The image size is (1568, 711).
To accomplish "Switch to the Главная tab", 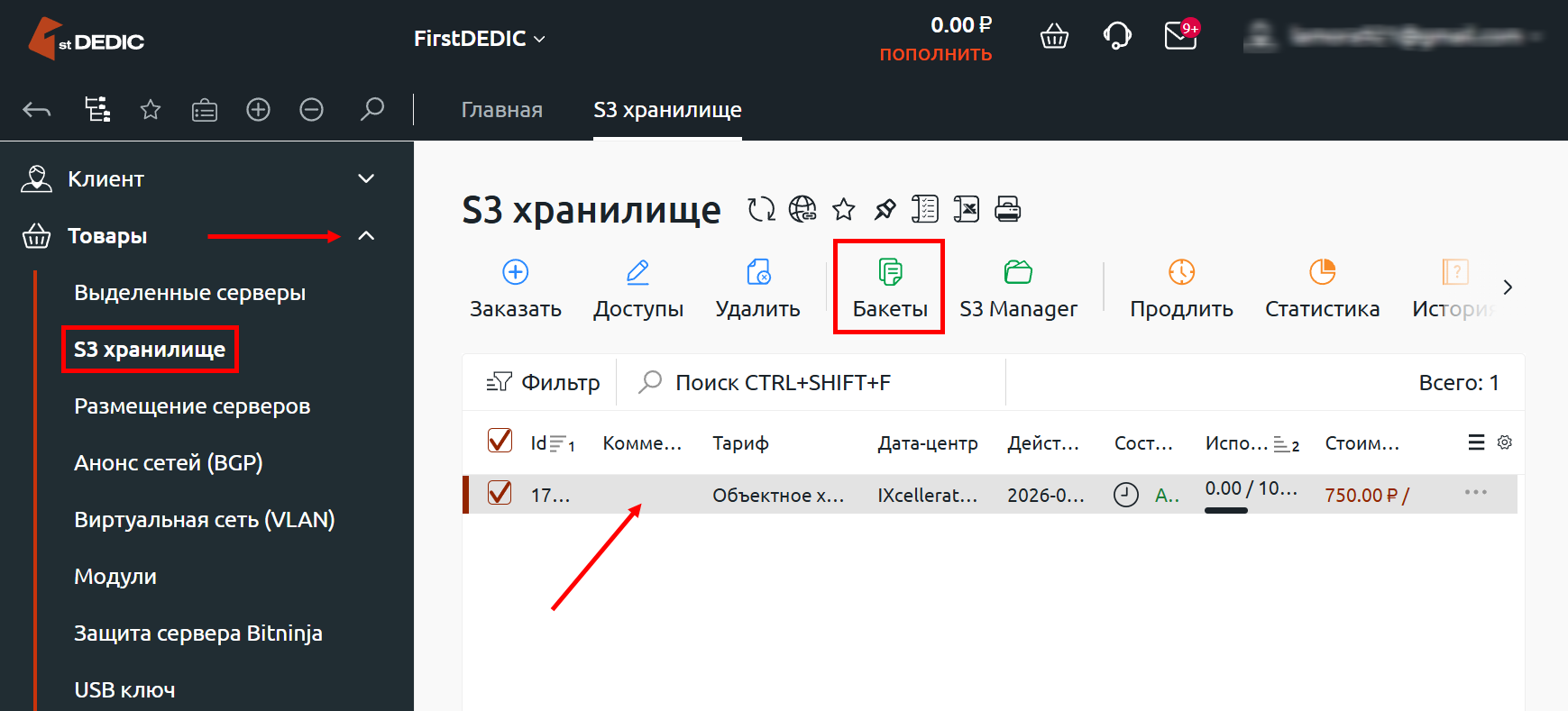I will pos(502,110).
